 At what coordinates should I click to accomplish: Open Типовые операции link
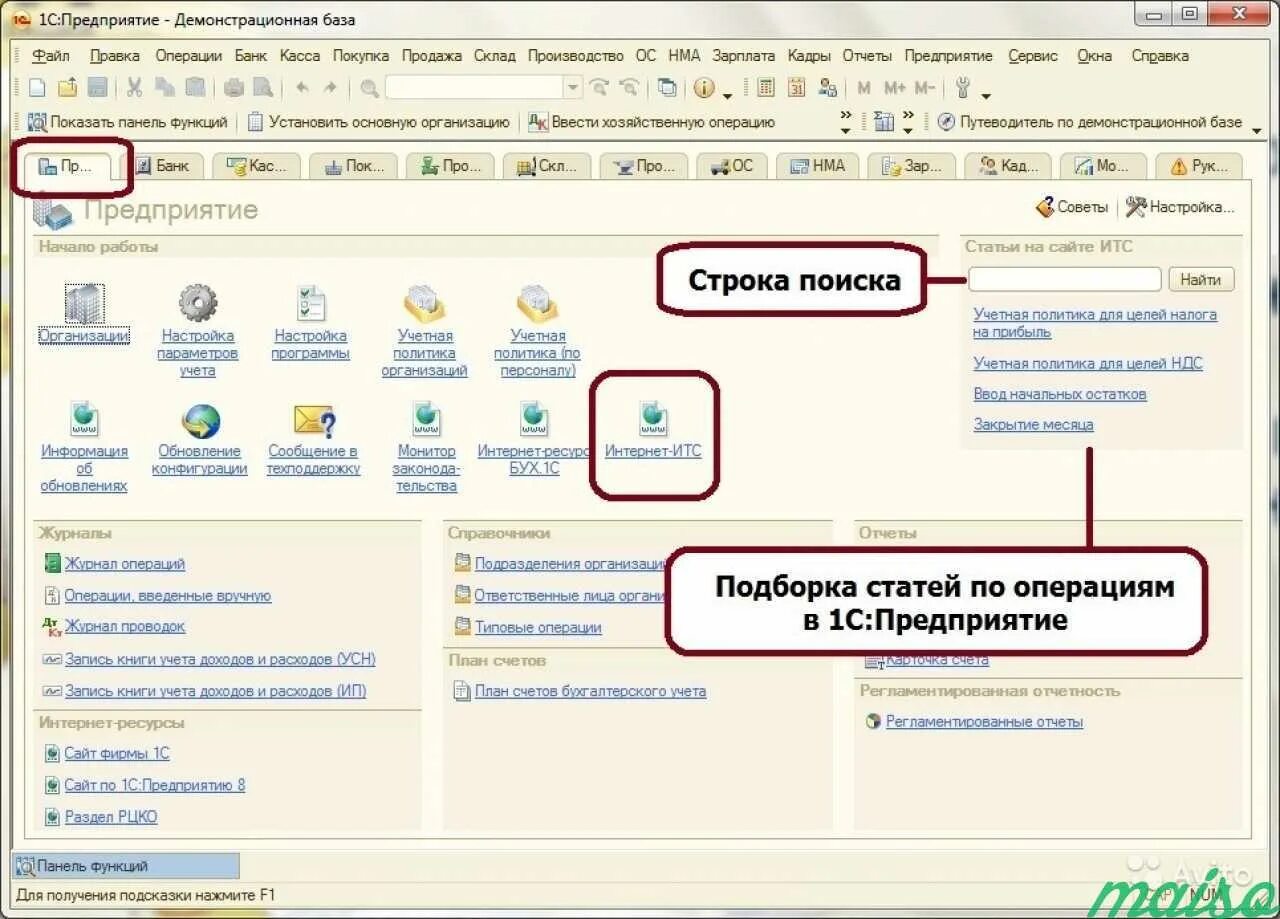coord(538,628)
